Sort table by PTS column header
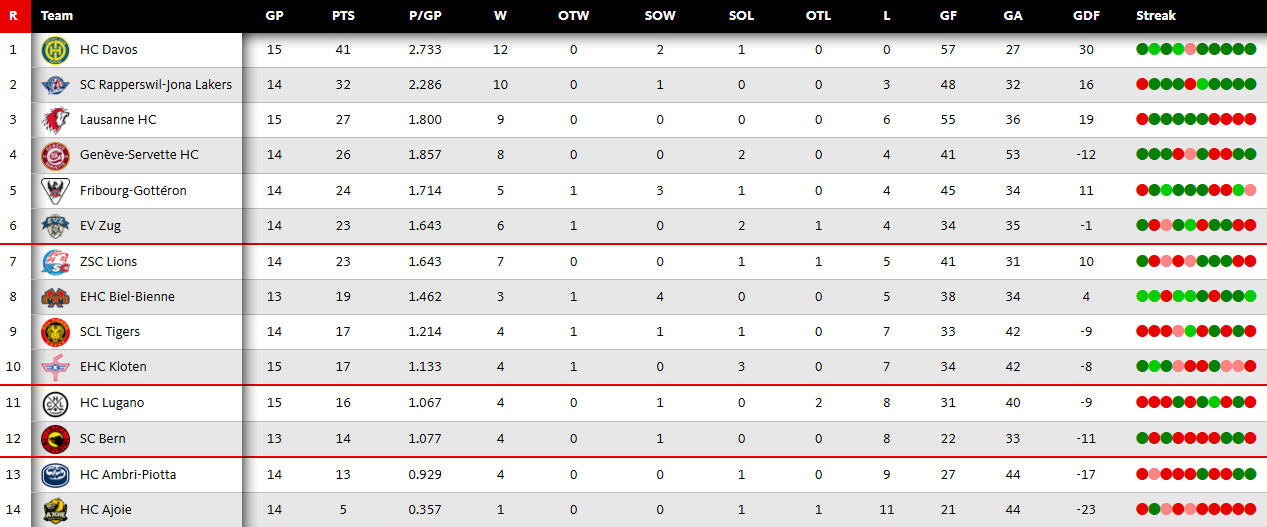This screenshot has width=1267, height=527. 343,16
